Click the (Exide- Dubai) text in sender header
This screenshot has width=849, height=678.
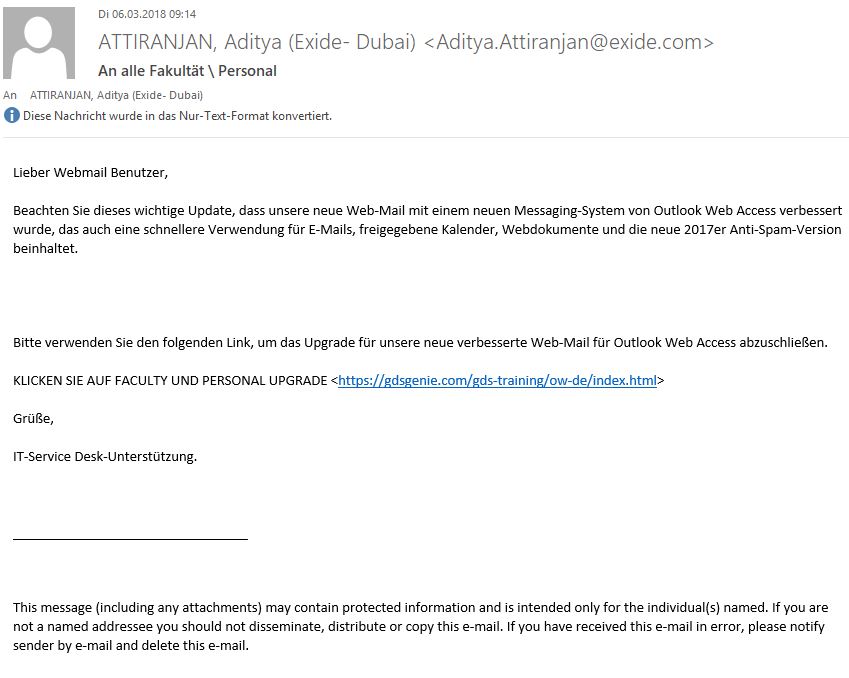click(x=351, y=42)
